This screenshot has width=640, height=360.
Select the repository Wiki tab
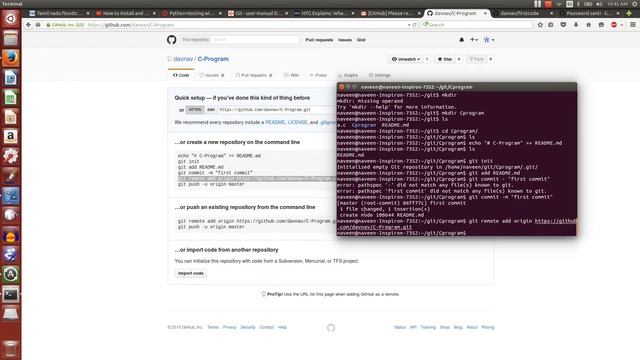tap(291, 76)
